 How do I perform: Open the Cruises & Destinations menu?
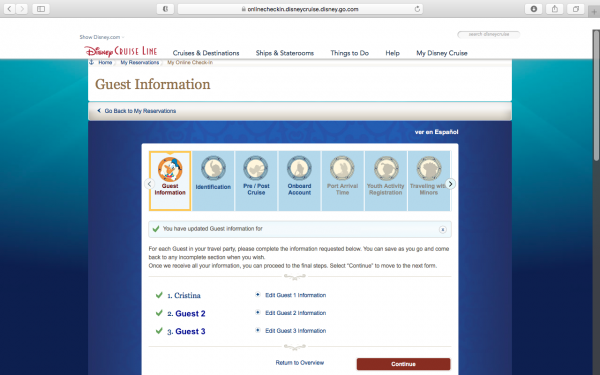click(x=206, y=53)
